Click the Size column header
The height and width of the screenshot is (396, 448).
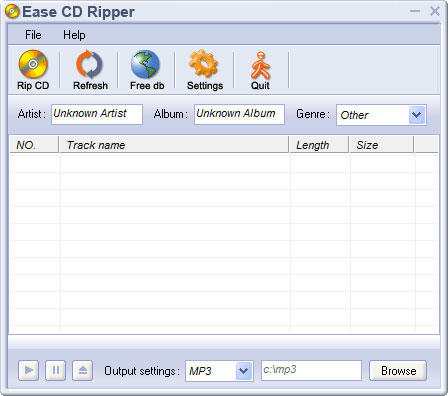(381, 145)
